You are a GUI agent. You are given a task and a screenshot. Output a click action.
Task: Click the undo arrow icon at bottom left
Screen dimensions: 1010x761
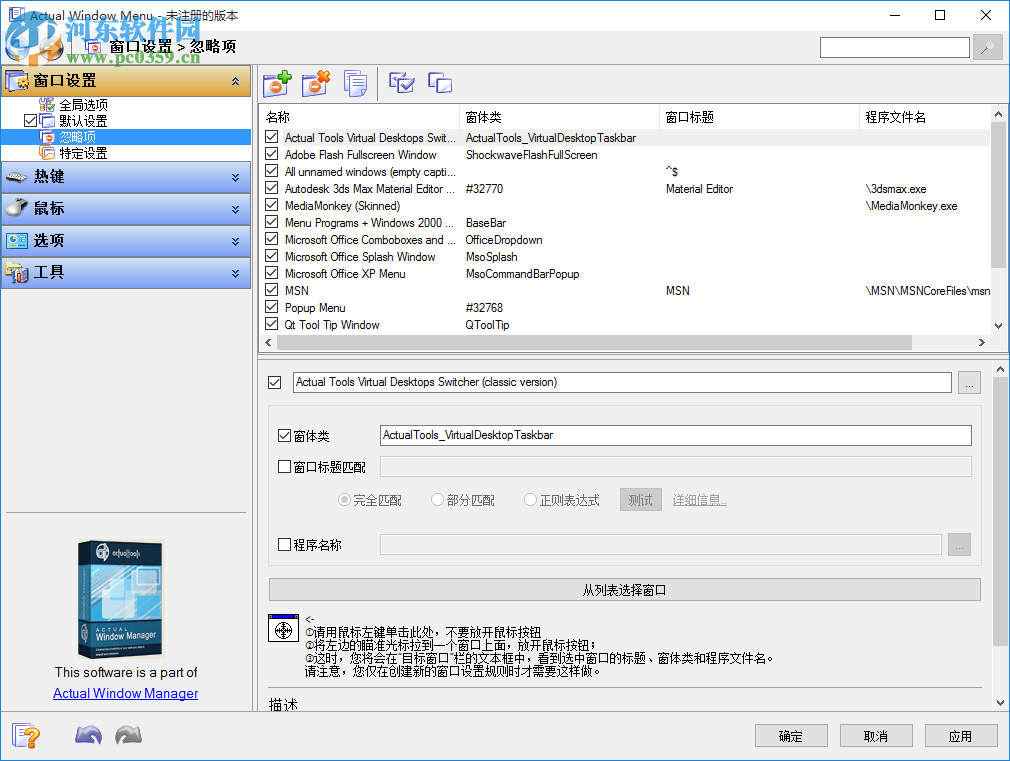coord(88,735)
